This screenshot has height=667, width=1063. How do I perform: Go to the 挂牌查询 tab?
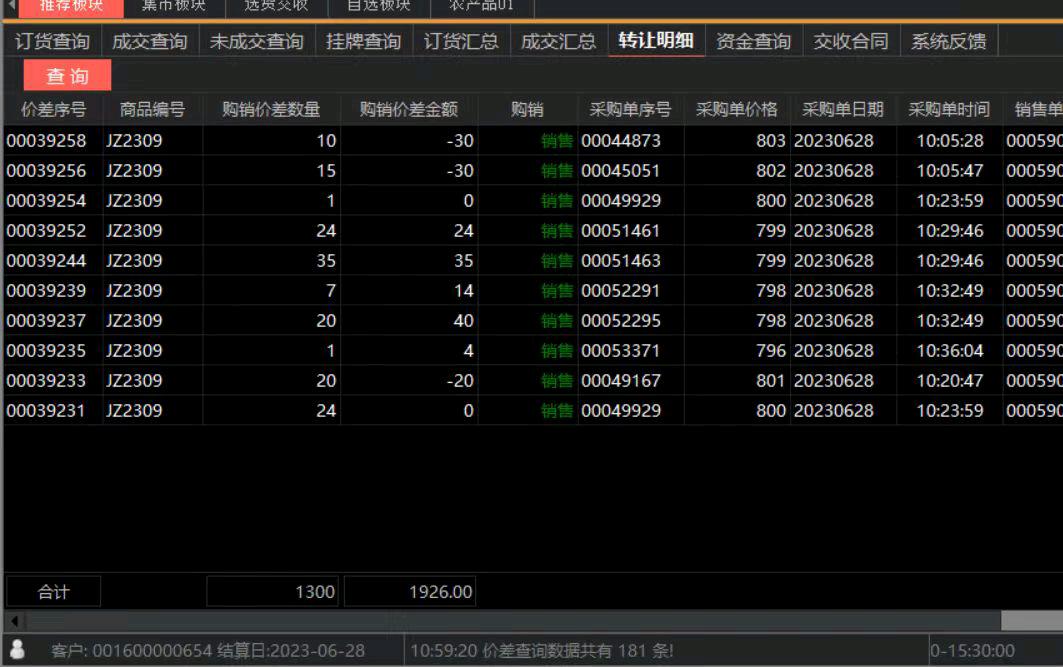(x=363, y=41)
